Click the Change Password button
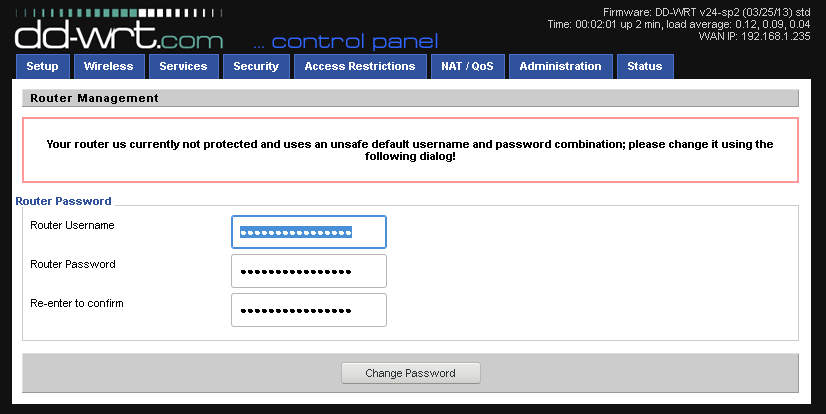 tap(410, 373)
